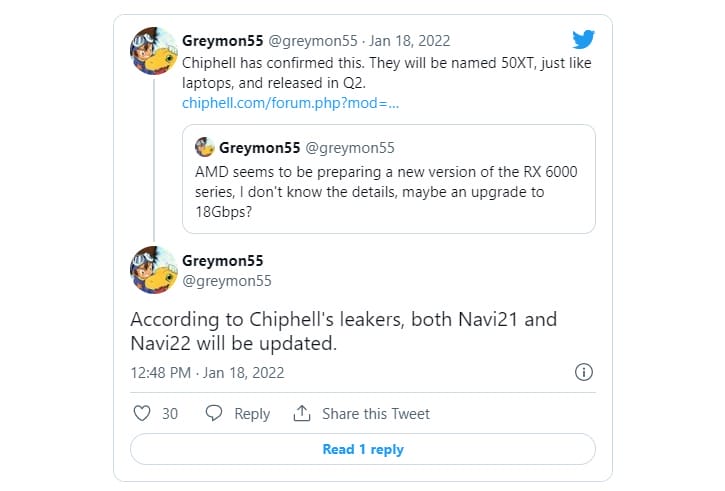Click the @greymon55 handle under main author name
The width and height of the screenshot is (725, 491).
point(227,281)
